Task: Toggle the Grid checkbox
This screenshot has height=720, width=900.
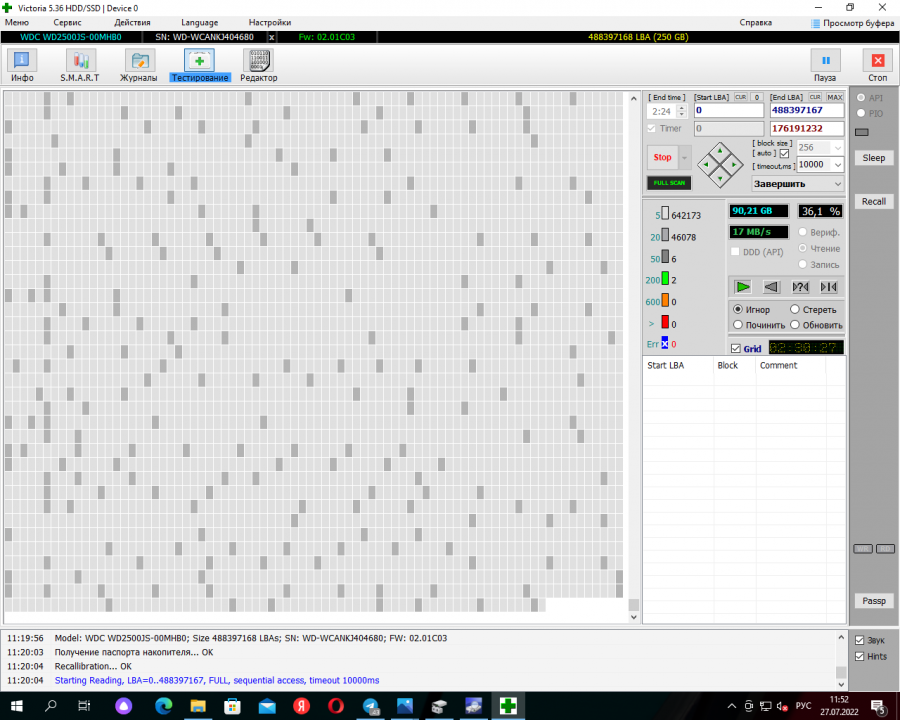Action: (736, 349)
